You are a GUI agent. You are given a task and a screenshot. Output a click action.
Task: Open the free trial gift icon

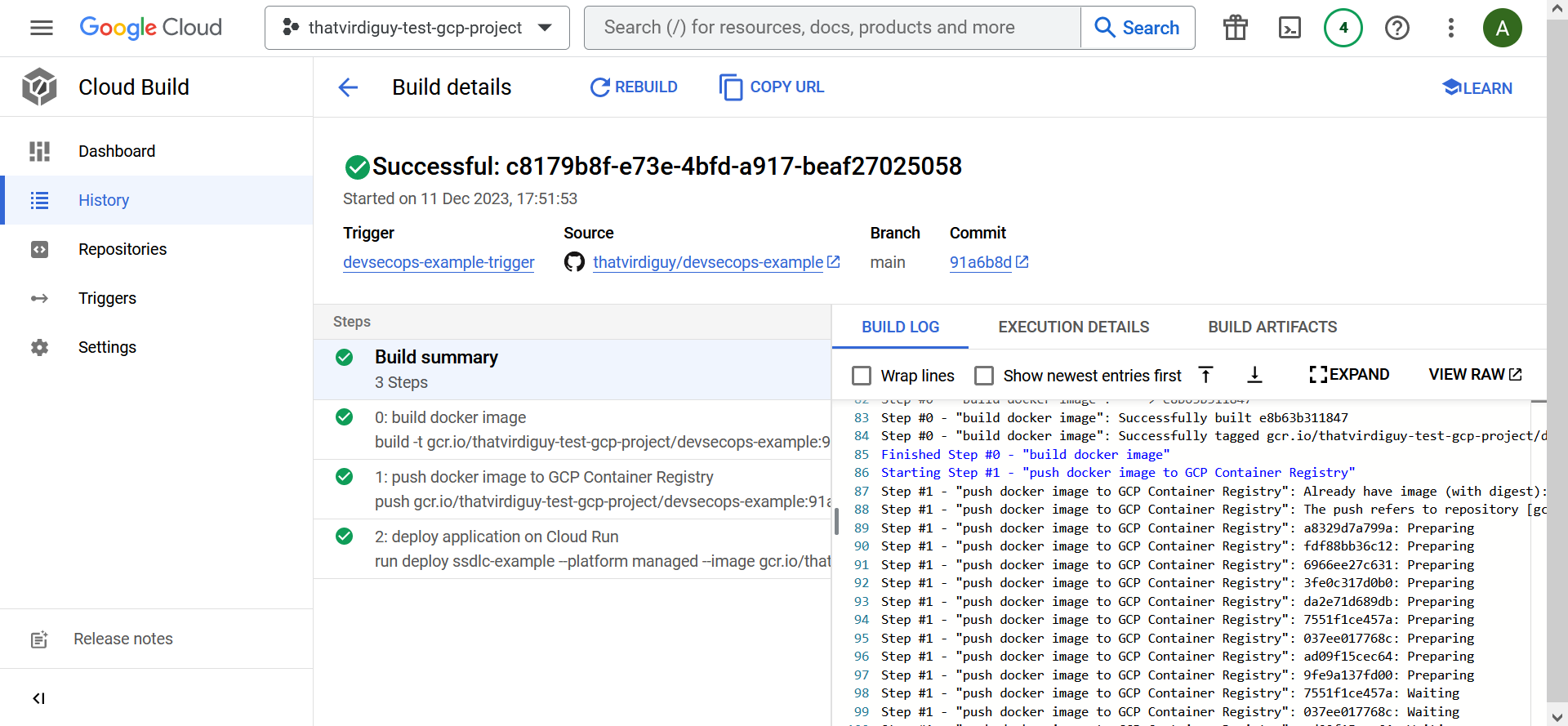(1235, 28)
